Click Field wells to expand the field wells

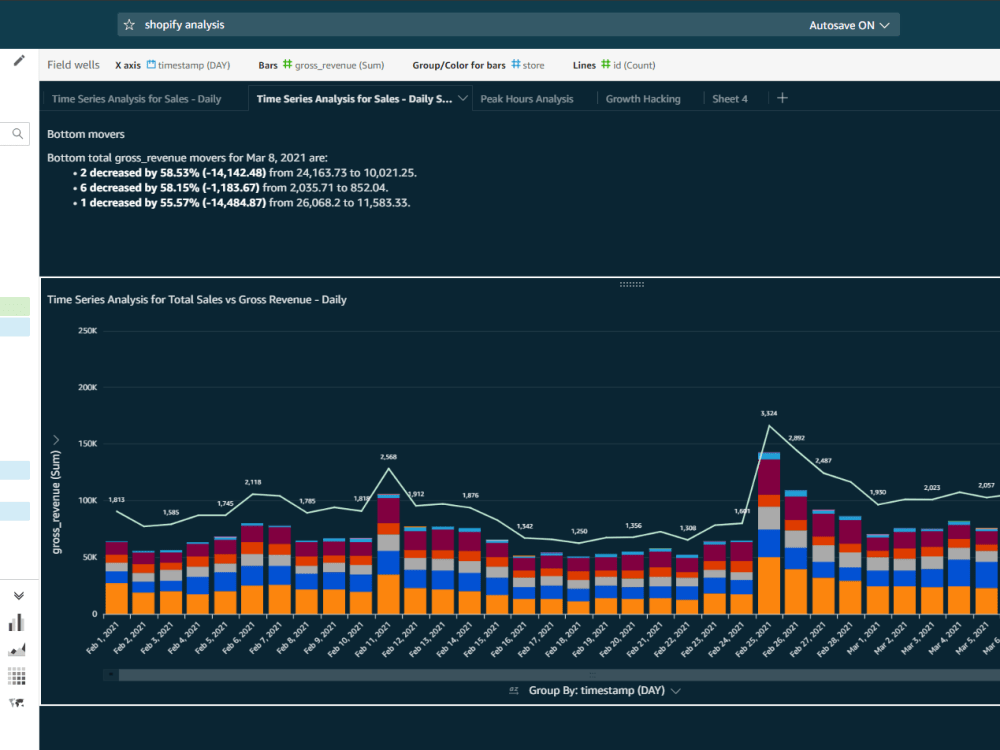click(x=72, y=64)
